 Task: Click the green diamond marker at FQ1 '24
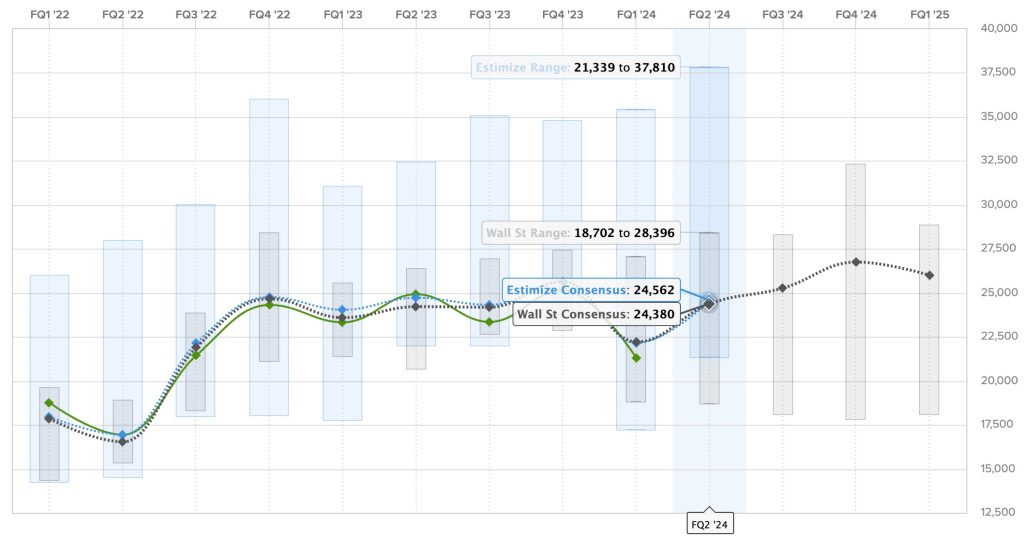click(636, 357)
